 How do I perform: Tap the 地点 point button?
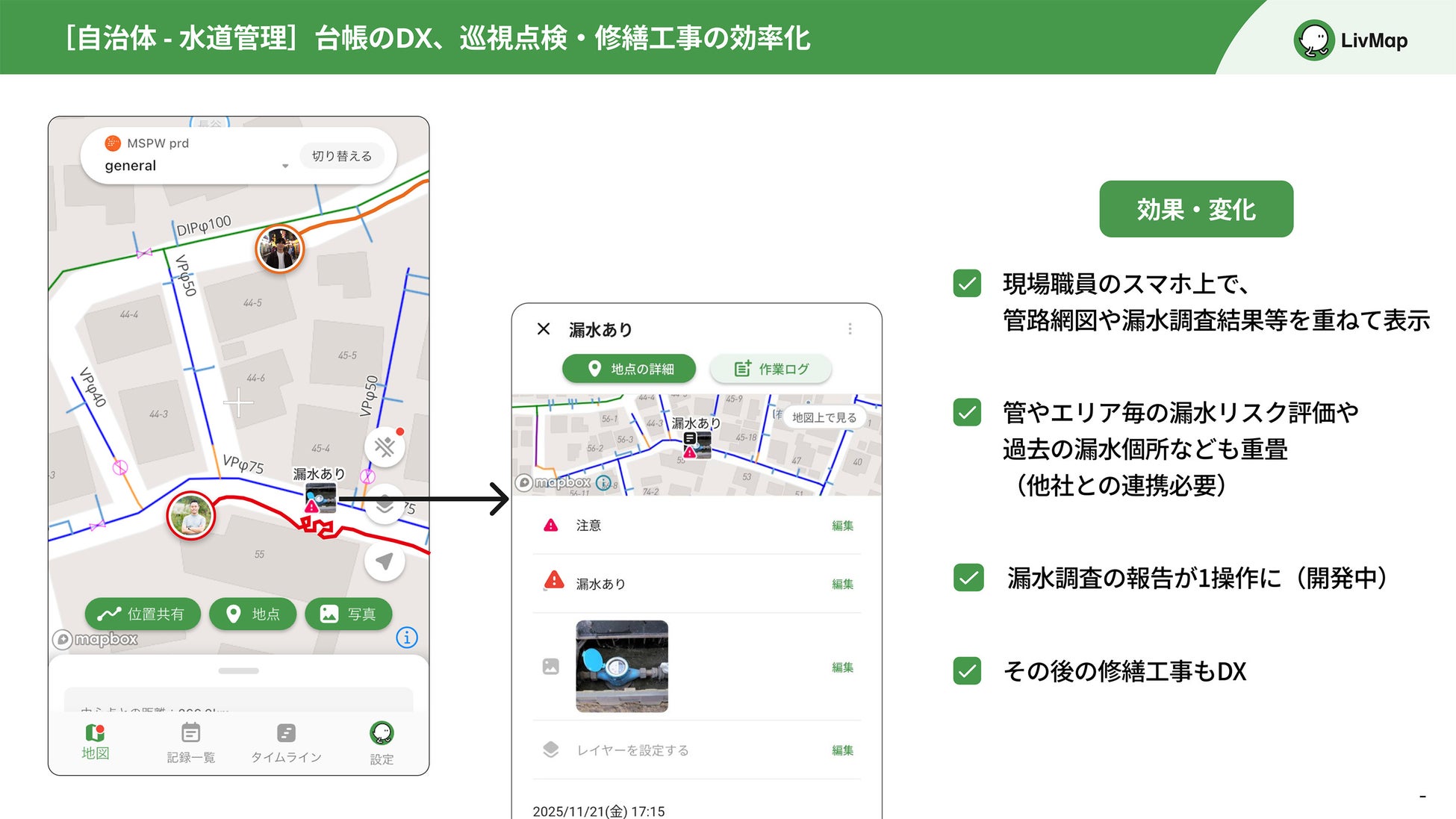click(x=252, y=614)
